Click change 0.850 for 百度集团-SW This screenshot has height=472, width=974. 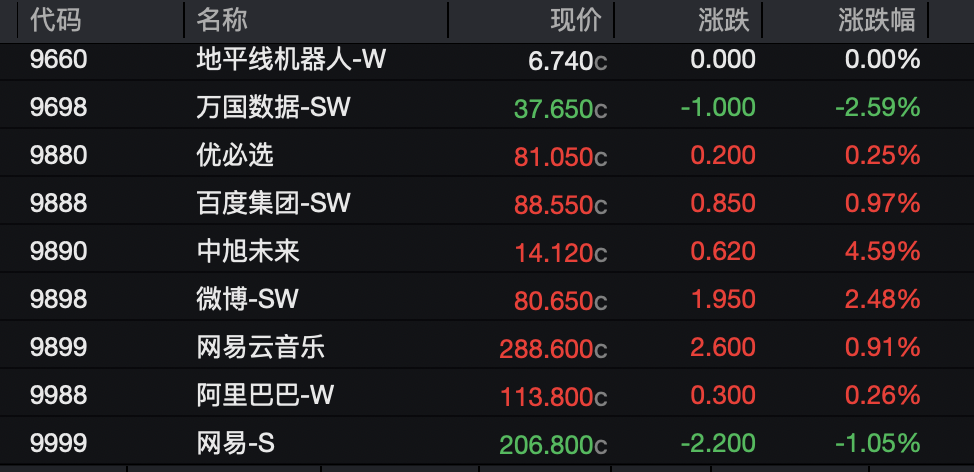(x=723, y=203)
